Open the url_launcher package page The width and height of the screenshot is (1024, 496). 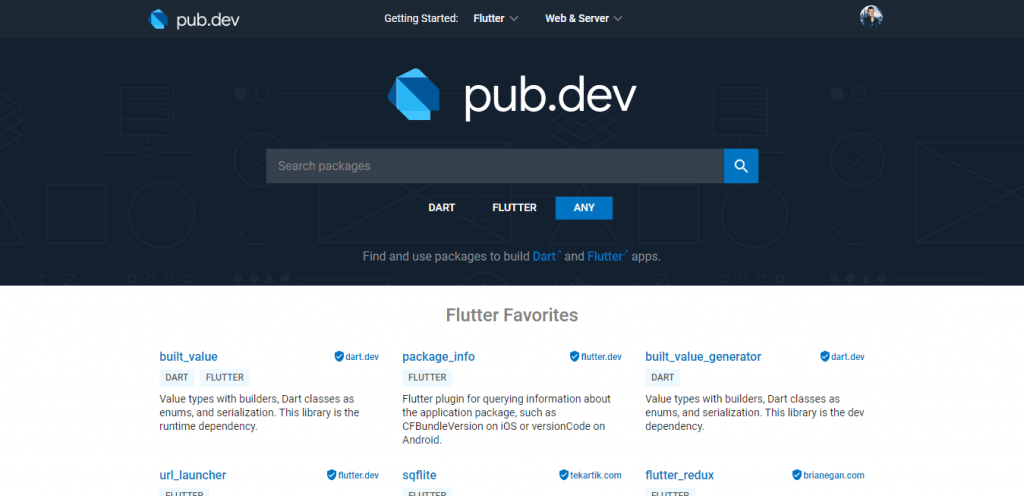pos(193,475)
